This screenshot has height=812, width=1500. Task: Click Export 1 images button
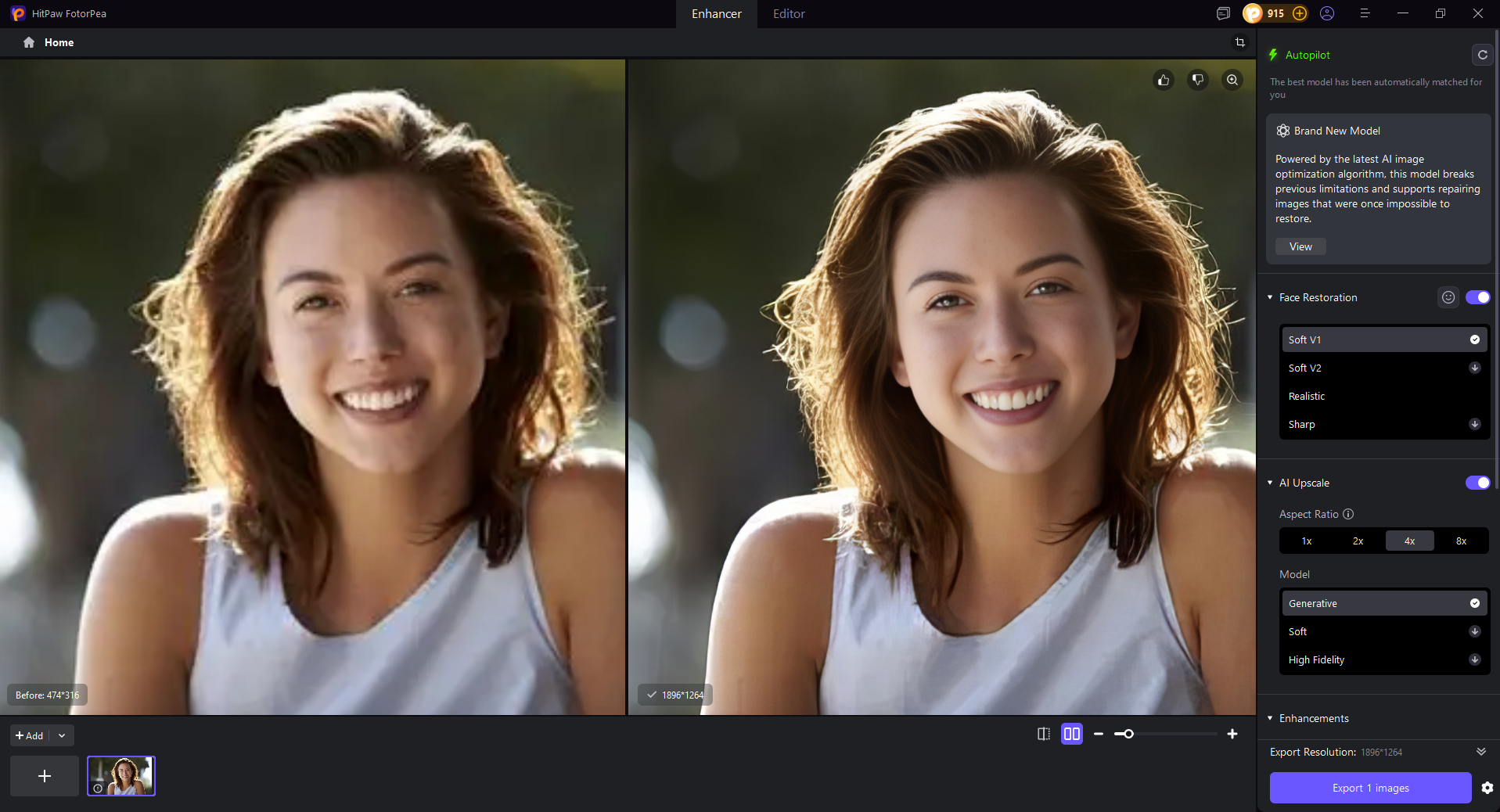pos(1370,788)
